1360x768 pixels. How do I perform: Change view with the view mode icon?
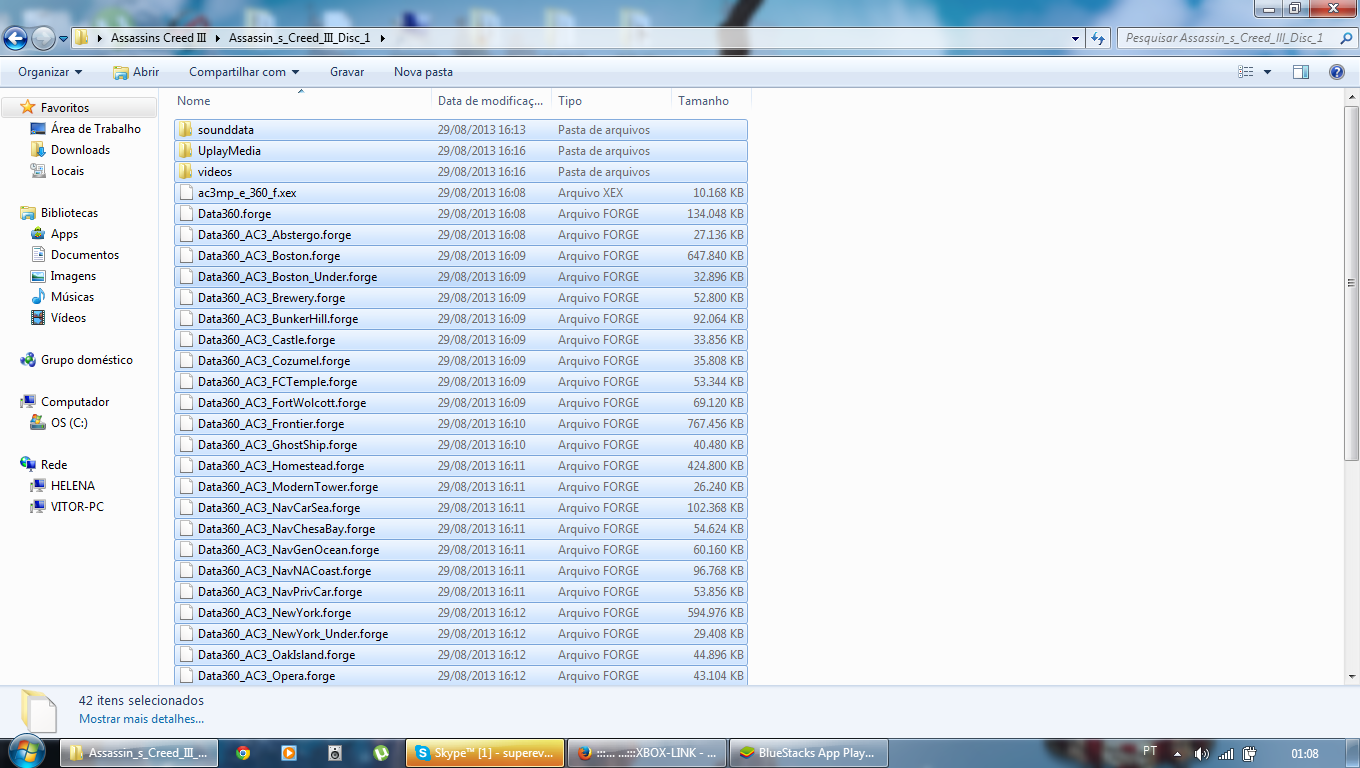(x=1246, y=72)
